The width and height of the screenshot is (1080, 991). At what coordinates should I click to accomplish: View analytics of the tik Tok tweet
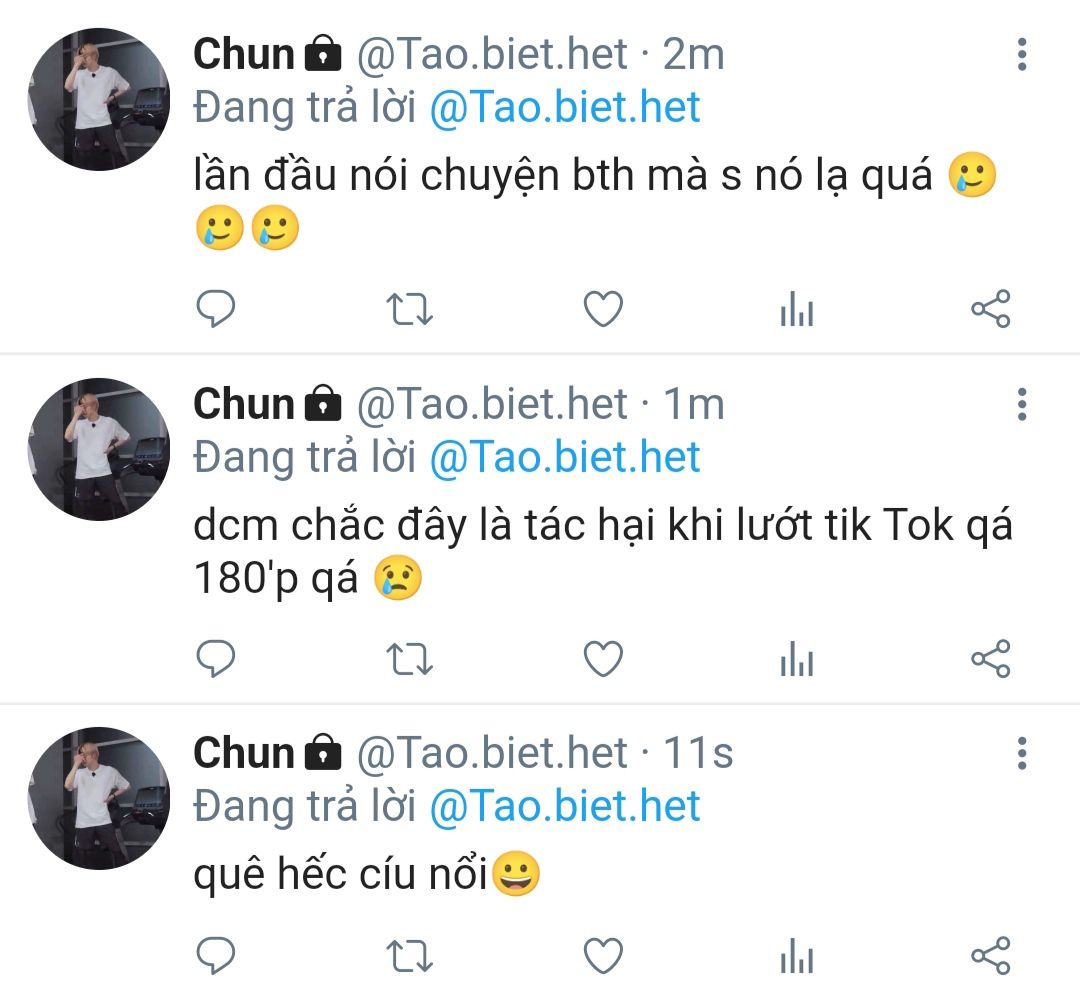[x=797, y=661]
